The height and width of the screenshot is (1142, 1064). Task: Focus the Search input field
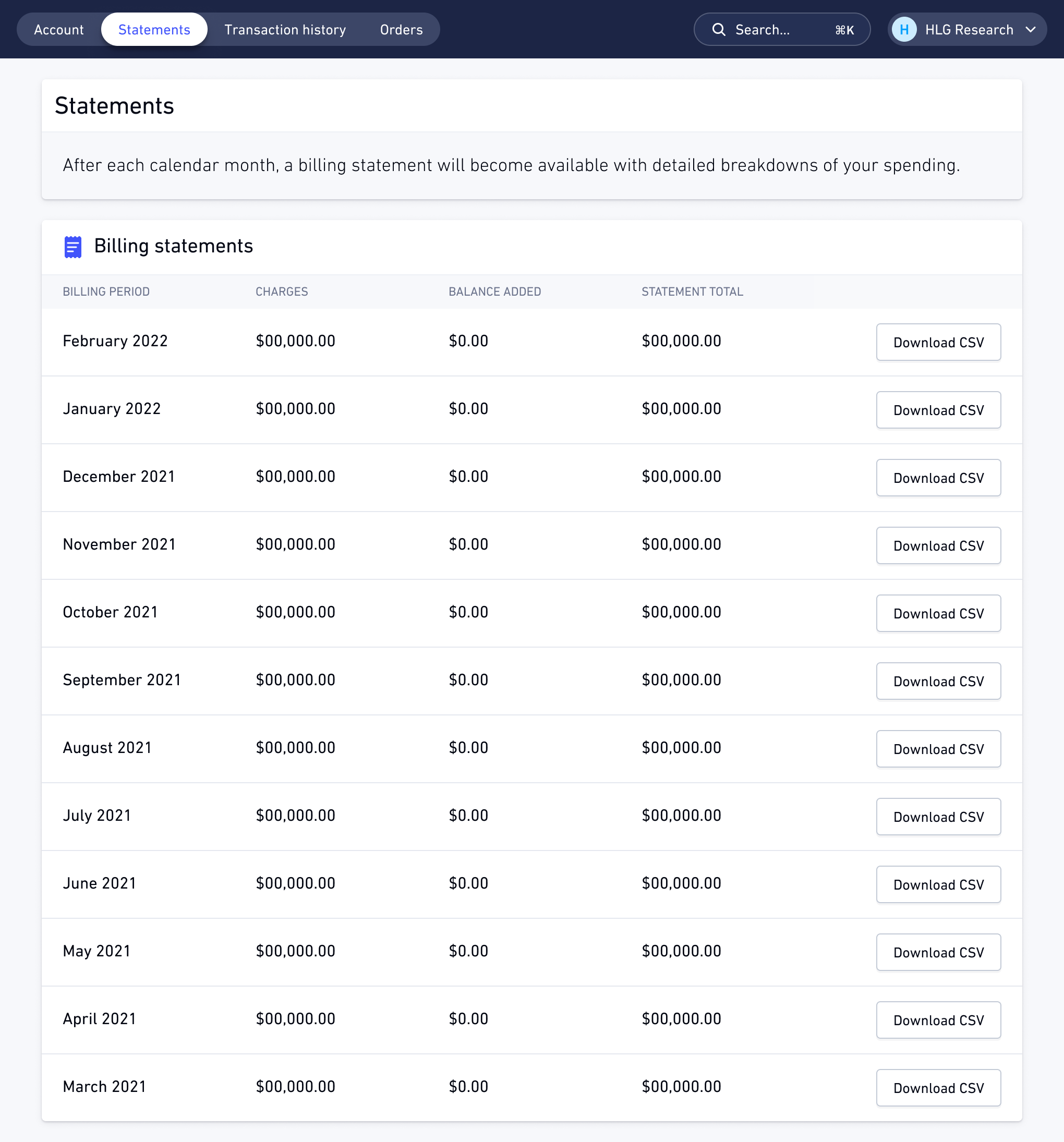(782, 29)
